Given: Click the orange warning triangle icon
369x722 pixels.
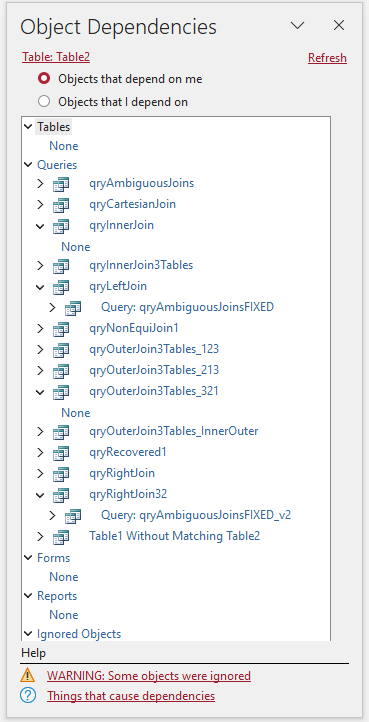Looking at the screenshot, I should [28, 675].
